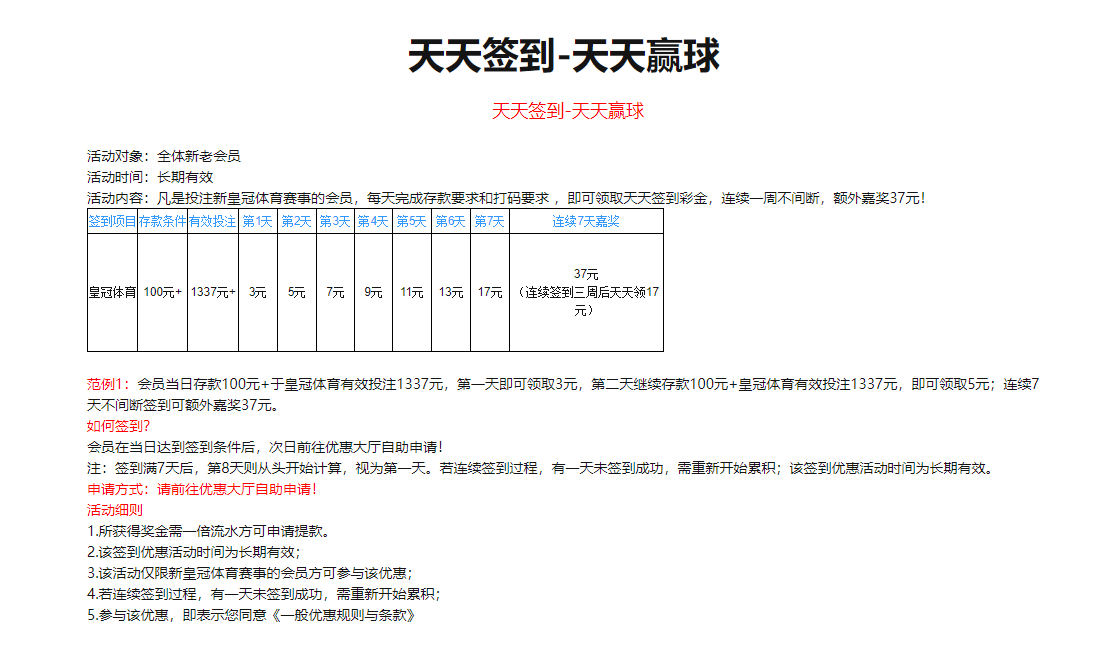The width and height of the screenshot is (1104, 657).
Task: Click the 17元 day-seven reward cell
Action: (x=489, y=292)
